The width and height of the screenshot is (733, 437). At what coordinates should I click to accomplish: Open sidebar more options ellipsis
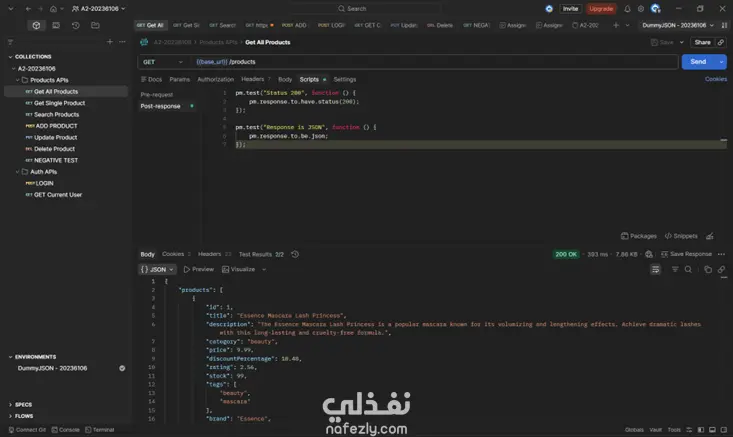[122, 42]
